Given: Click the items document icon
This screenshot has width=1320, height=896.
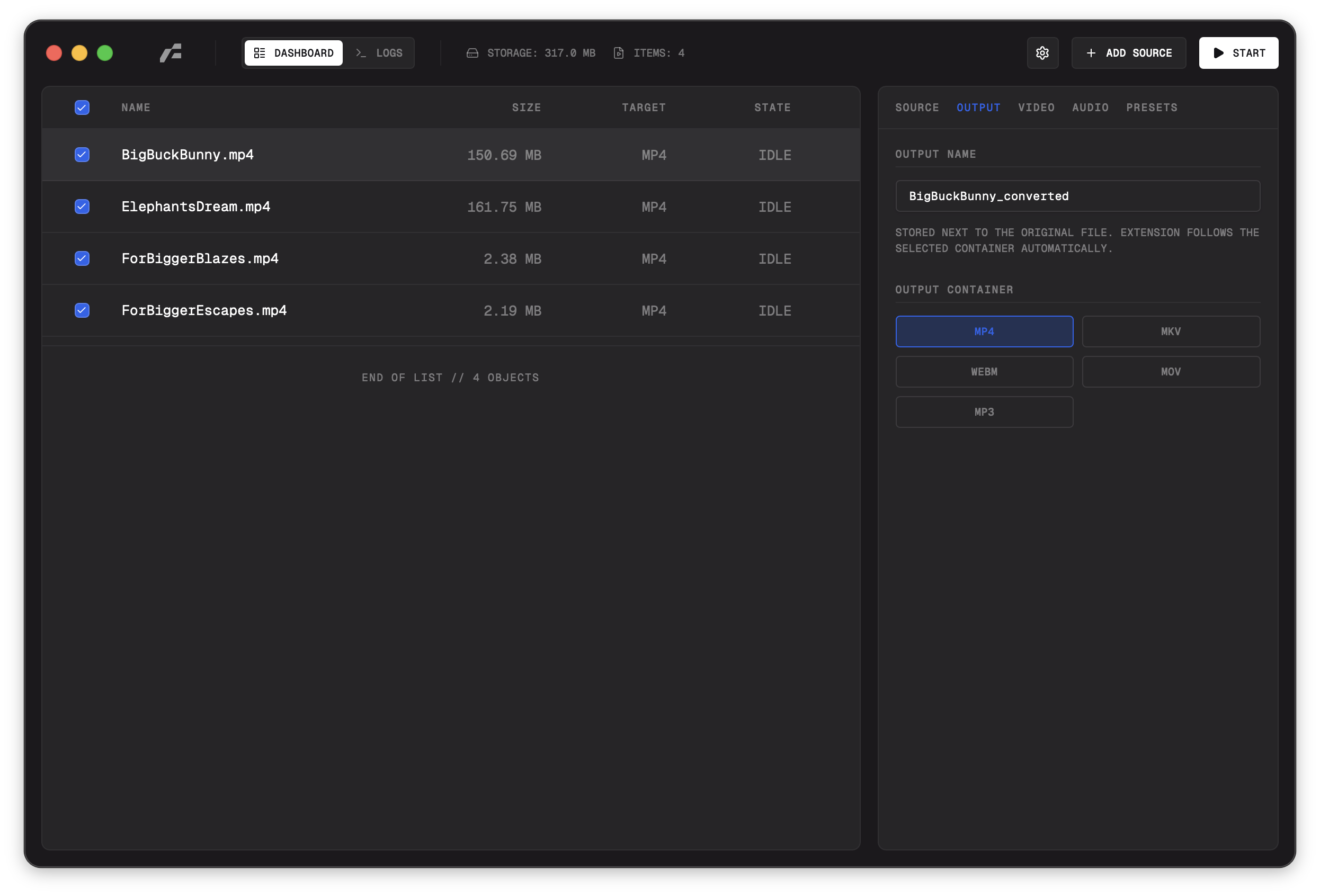Looking at the screenshot, I should click(x=619, y=53).
